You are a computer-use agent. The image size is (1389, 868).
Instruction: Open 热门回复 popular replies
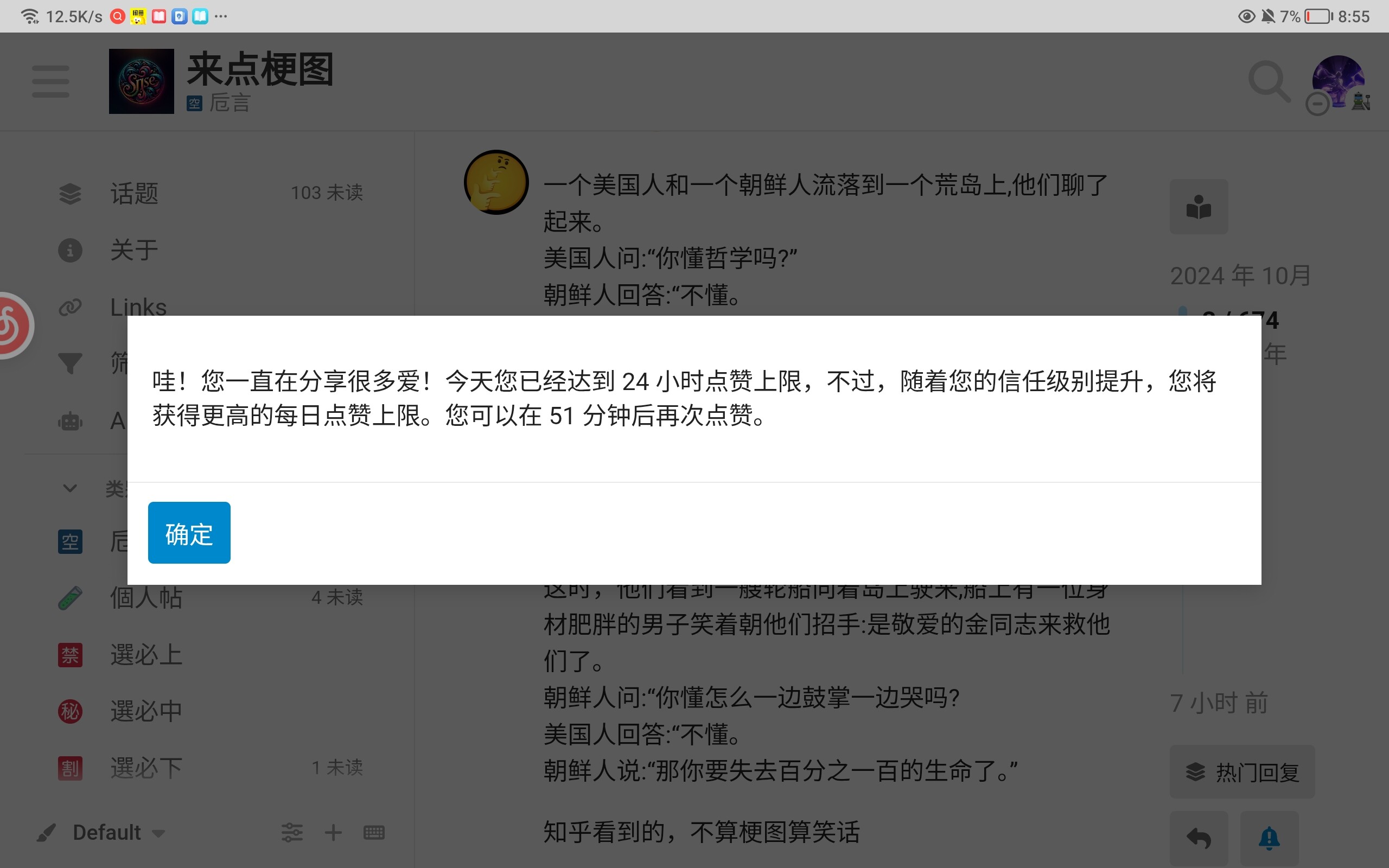point(1241,771)
